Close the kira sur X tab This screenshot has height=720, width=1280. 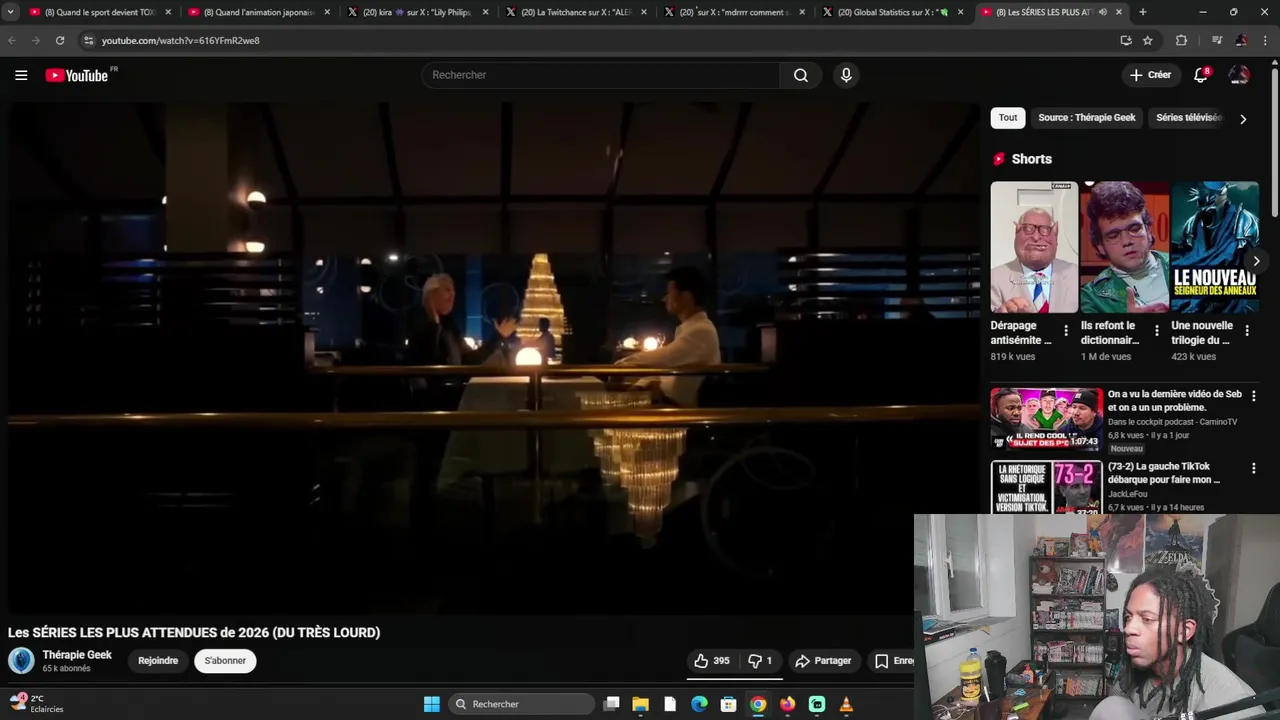tap(485, 12)
